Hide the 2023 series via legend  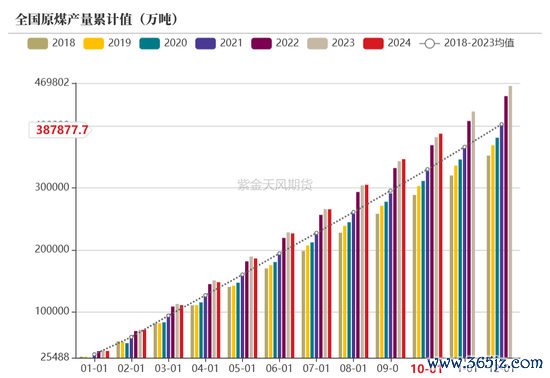click(x=331, y=43)
